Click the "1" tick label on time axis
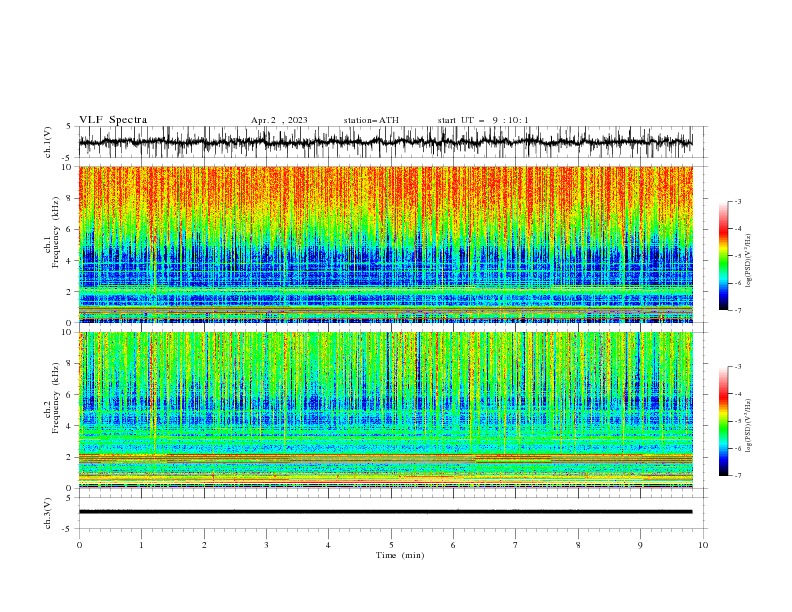The image size is (792, 612). (141, 545)
